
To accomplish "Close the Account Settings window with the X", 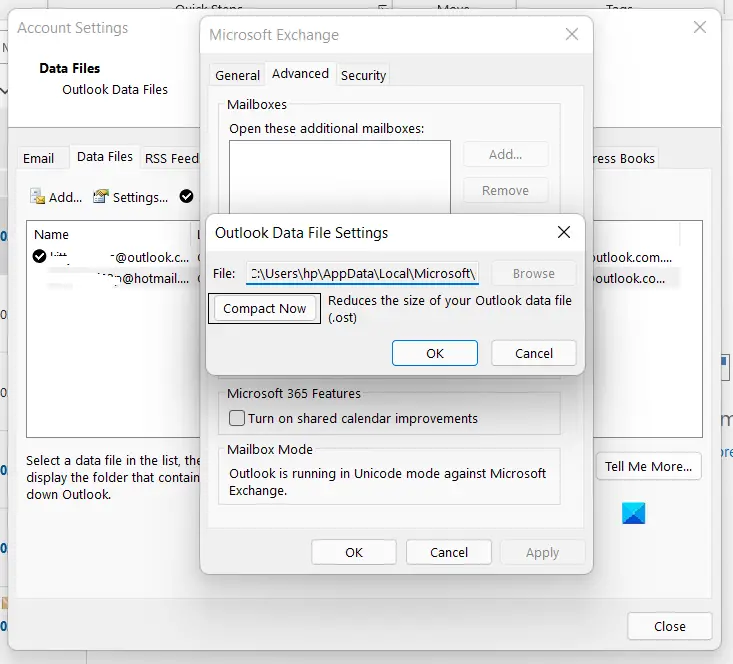I will tap(699, 27).
